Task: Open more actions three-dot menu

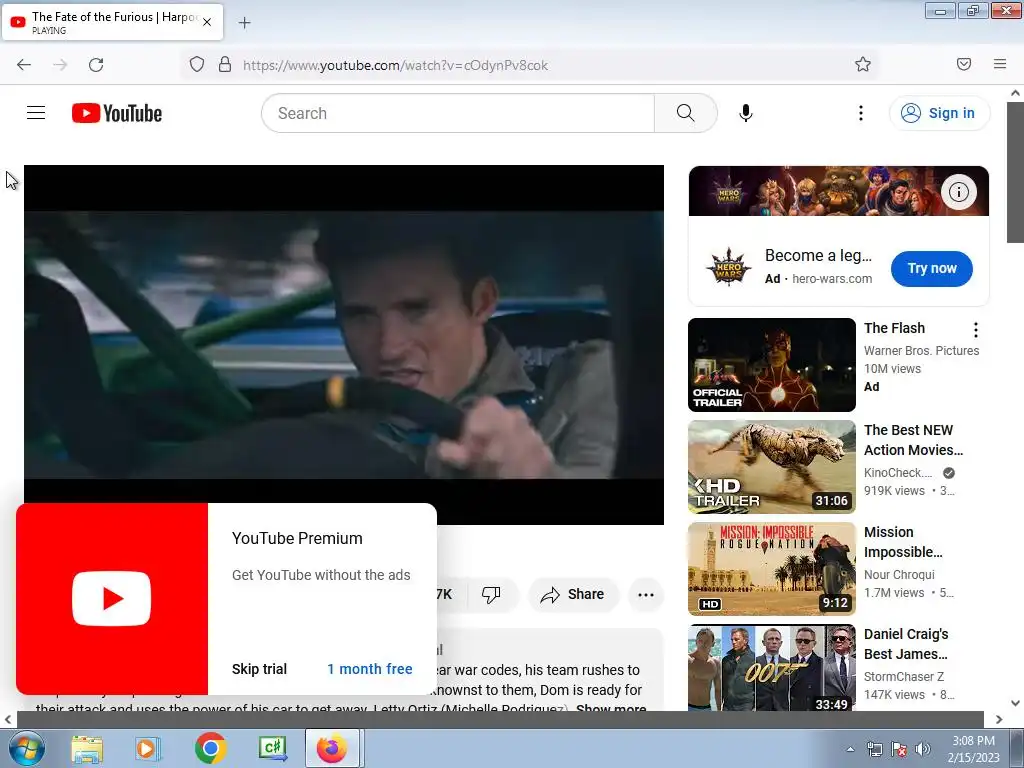Action: click(646, 594)
